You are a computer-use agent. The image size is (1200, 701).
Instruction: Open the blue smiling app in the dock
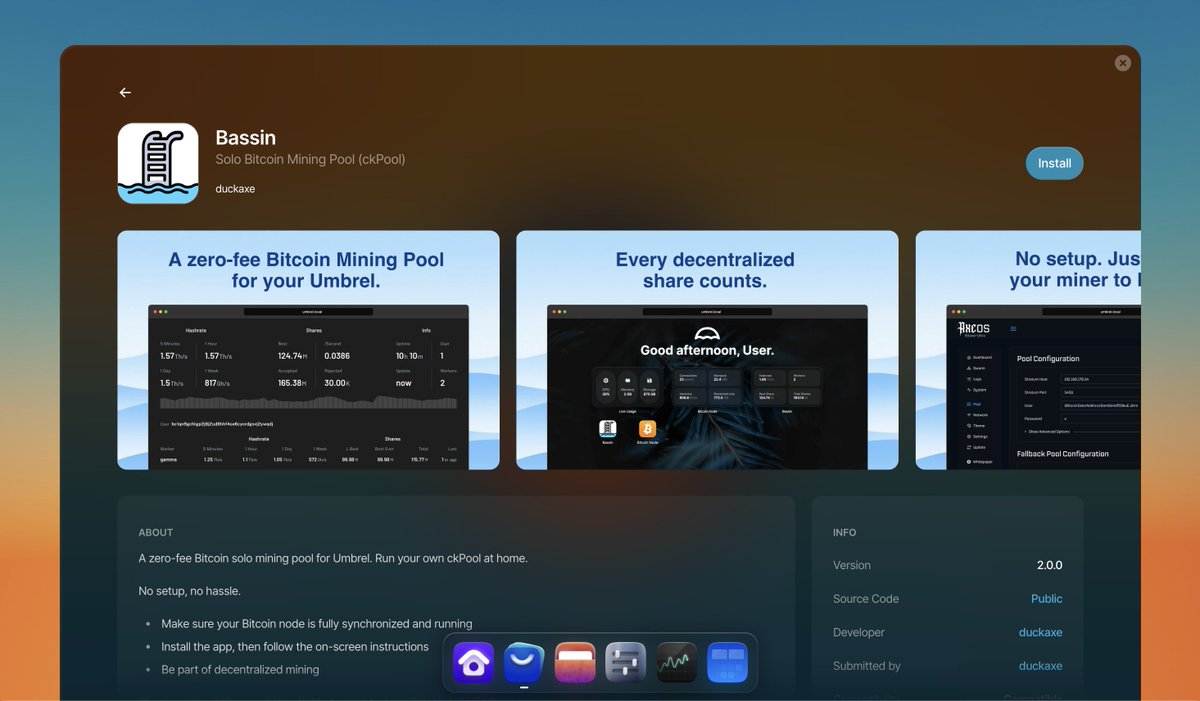523,662
